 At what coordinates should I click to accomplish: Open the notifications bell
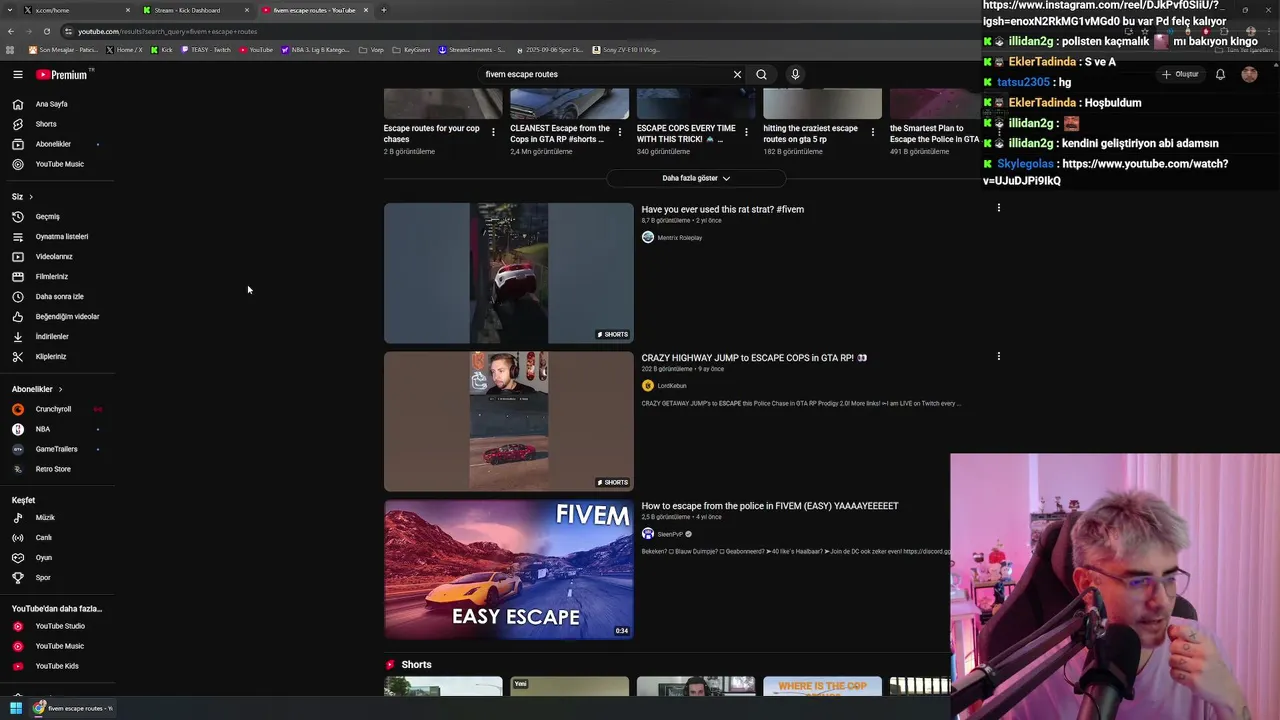1220,74
